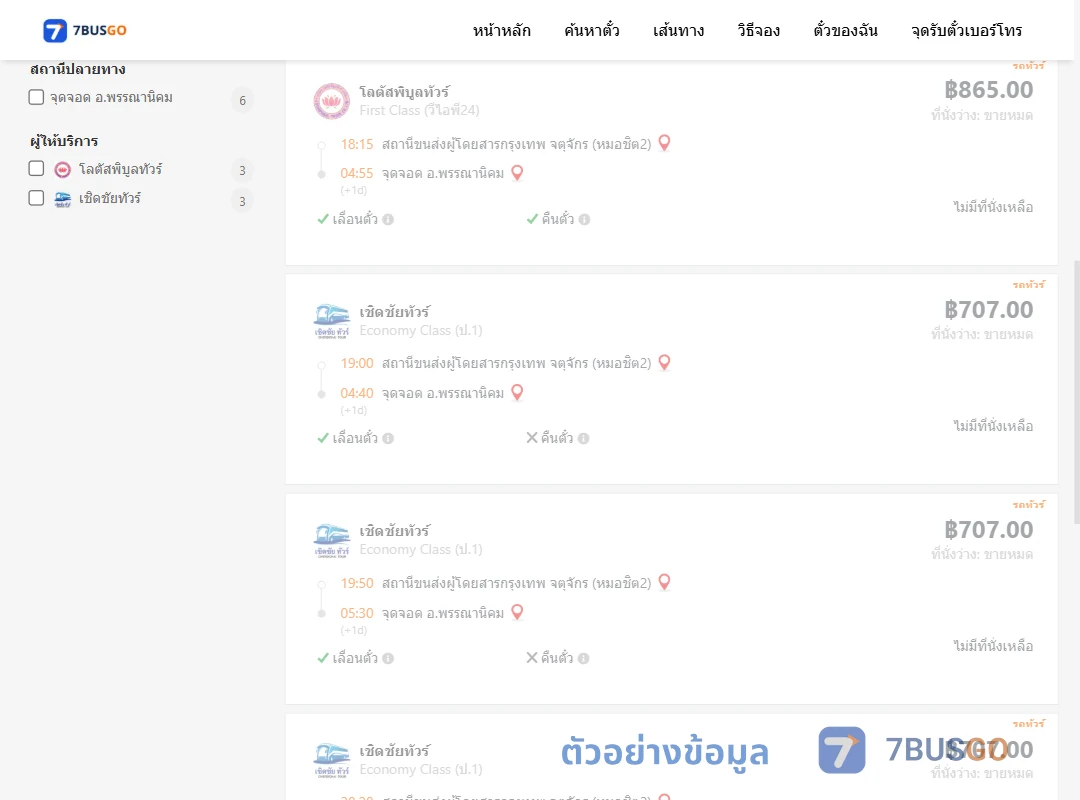Open map pin for 19:50 departure station
This screenshot has height=800, width=1080.
click(665, 582)
